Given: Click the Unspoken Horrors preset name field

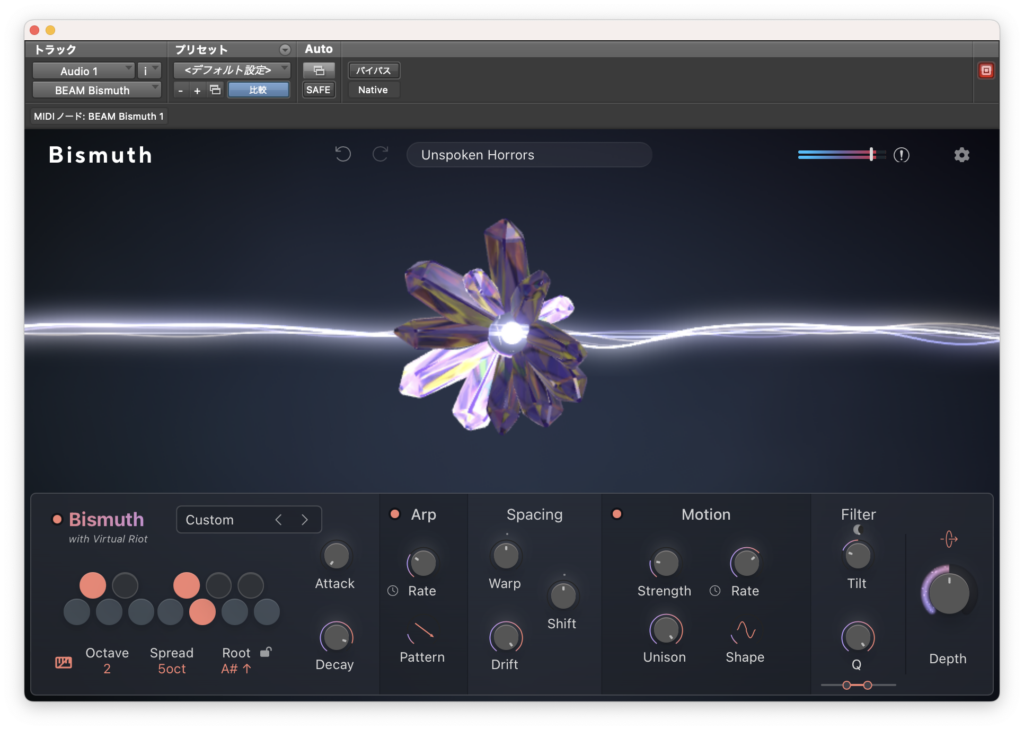Looking at the screenshot, I should [529, 155].
